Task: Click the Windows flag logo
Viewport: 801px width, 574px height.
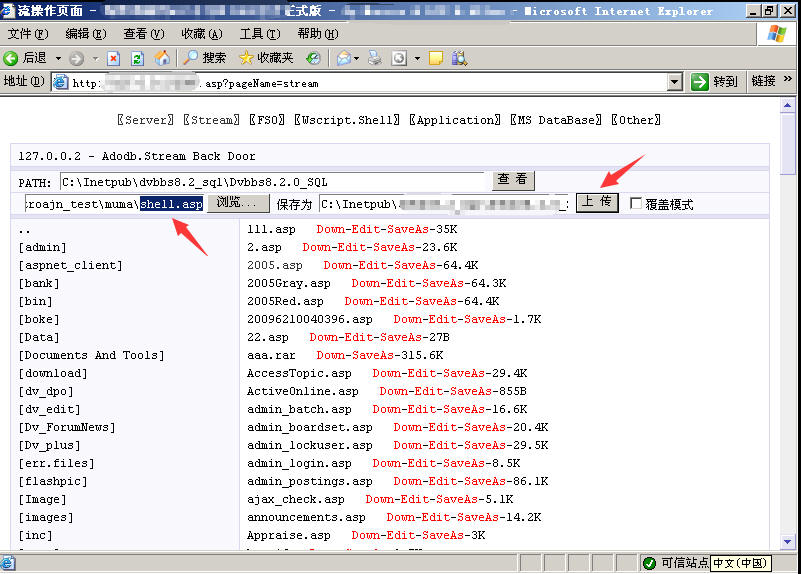Action: coord(776,34)
